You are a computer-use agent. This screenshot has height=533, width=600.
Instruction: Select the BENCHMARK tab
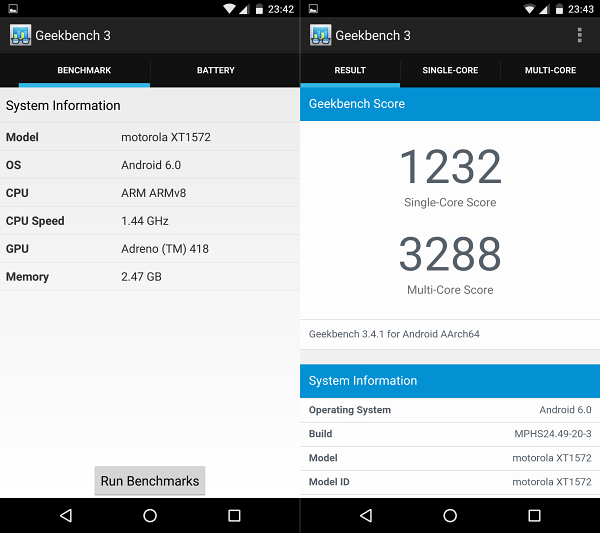pos(84,70)
